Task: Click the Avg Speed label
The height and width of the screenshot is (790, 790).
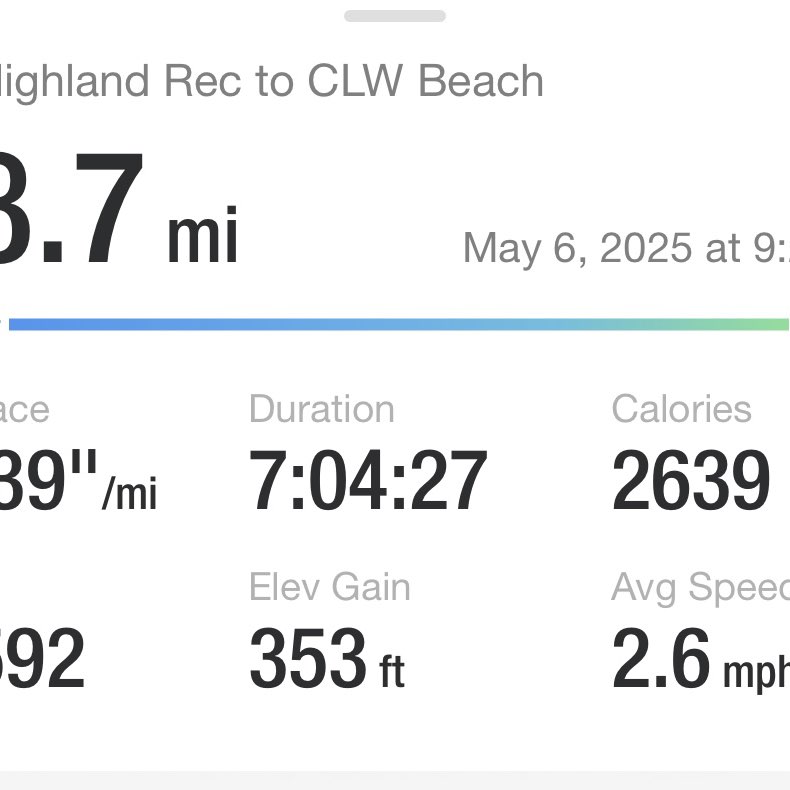Action: coord(700,588)
